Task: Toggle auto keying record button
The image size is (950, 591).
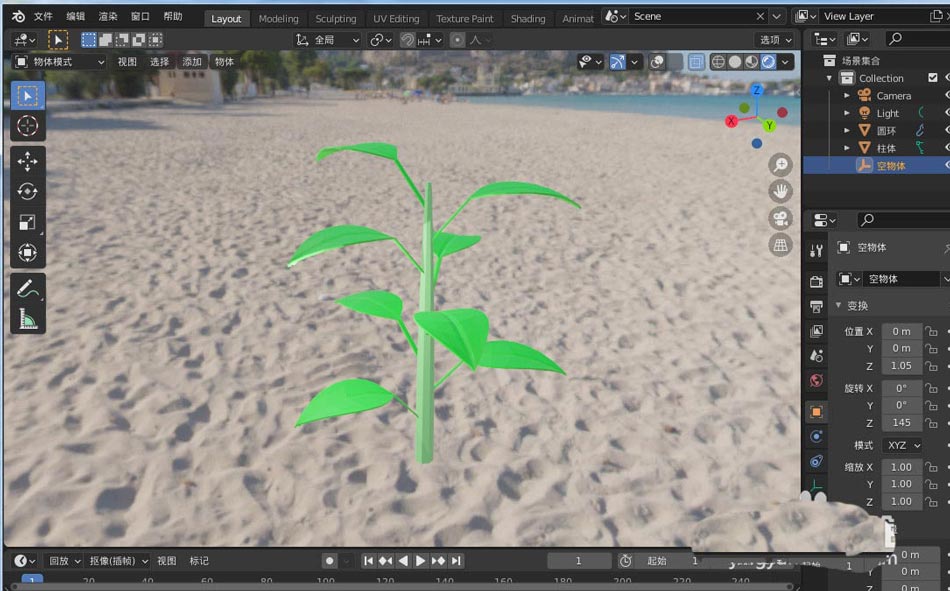Action: click(329, 561)
